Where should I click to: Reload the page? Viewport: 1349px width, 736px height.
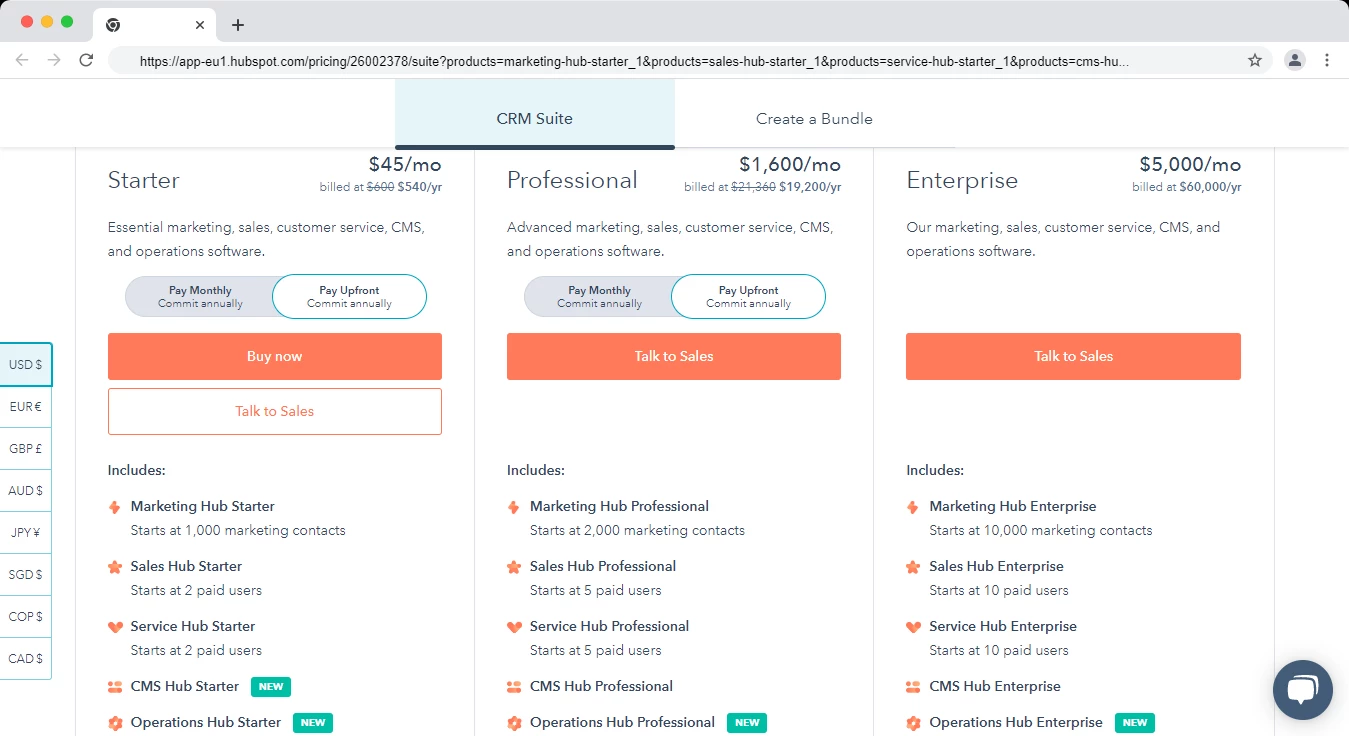click(x=86, y=60)
